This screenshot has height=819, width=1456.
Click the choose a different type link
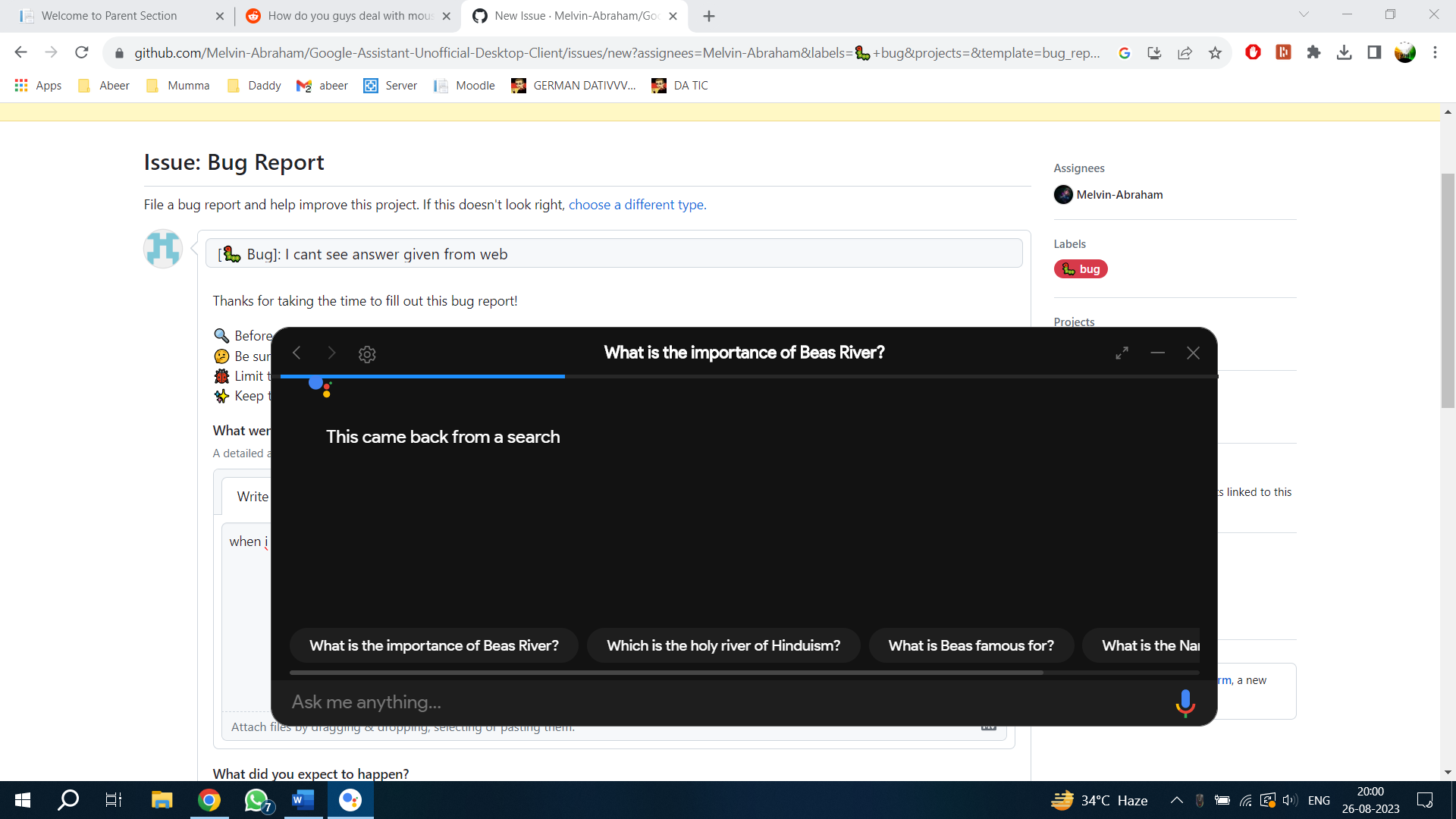click(636, 204)
